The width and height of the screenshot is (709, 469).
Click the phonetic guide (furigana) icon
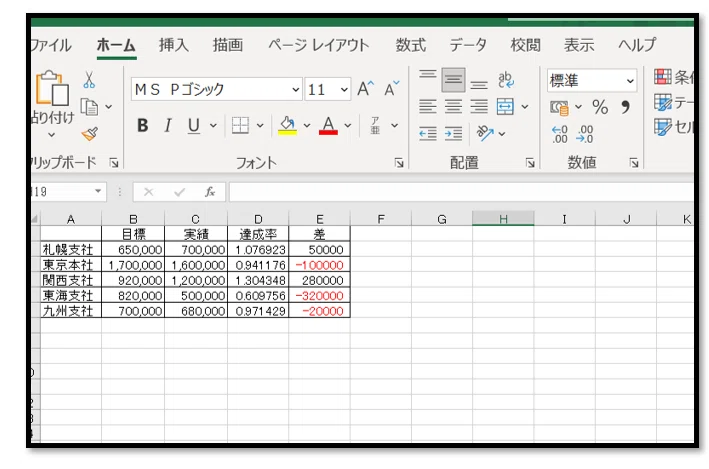point(375,125)
